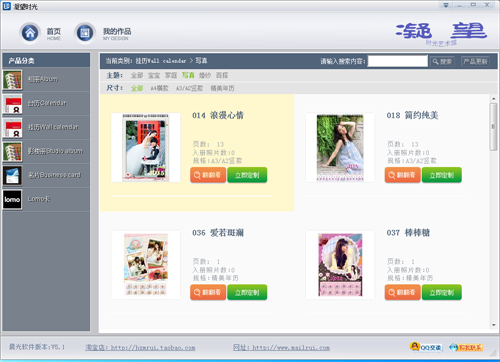Open the Lomo card category icon
This screenshot has width=500, height=362.
(12, 200)
